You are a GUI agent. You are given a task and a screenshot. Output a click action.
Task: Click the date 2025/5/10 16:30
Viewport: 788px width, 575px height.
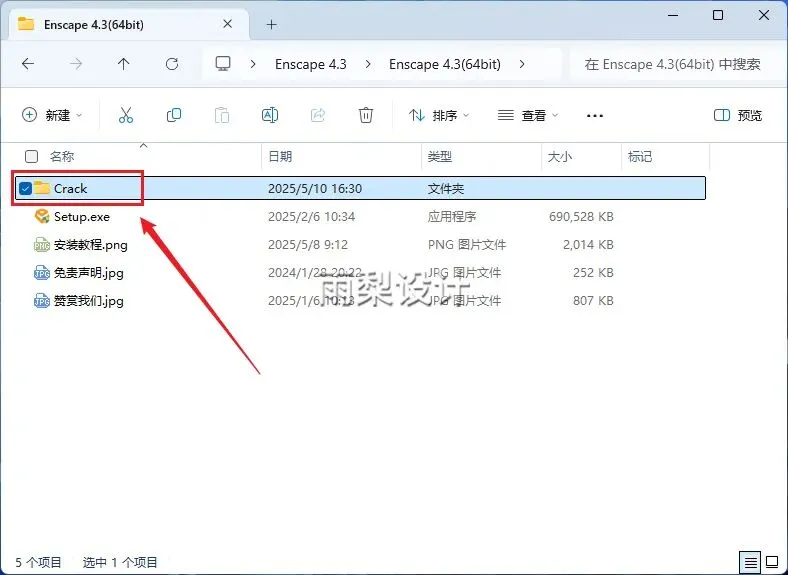click(x=315, y=188)
